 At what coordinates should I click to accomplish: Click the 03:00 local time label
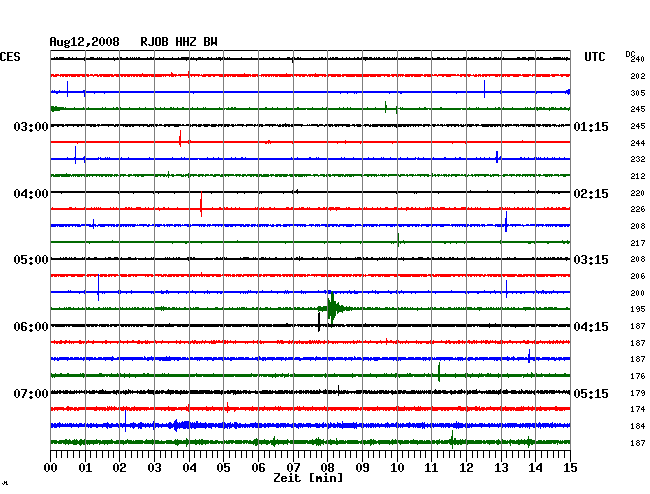point(31,126)
